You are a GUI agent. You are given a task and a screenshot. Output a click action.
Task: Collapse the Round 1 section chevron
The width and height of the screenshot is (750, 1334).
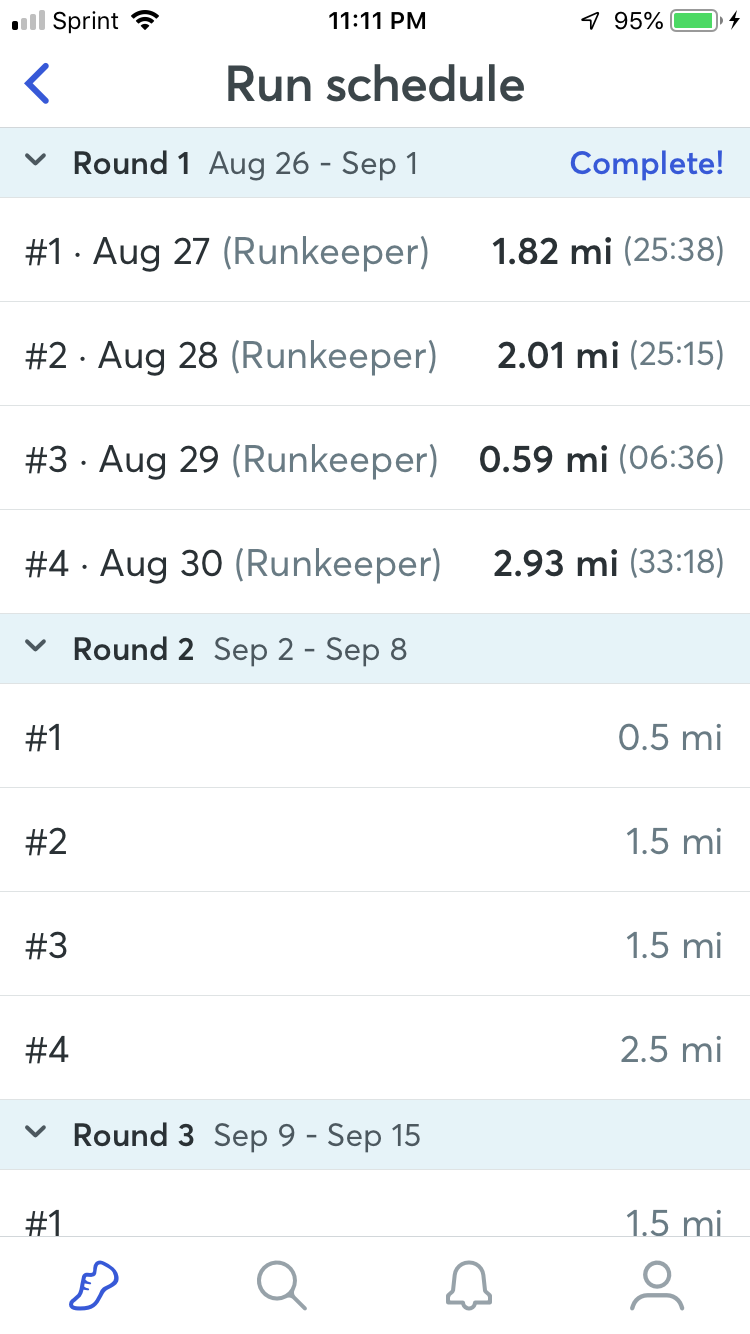36,160
